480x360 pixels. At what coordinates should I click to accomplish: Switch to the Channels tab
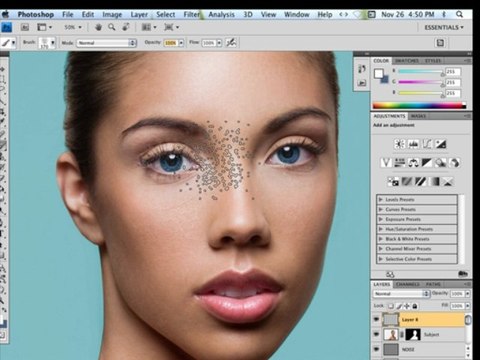click(408, 284)
